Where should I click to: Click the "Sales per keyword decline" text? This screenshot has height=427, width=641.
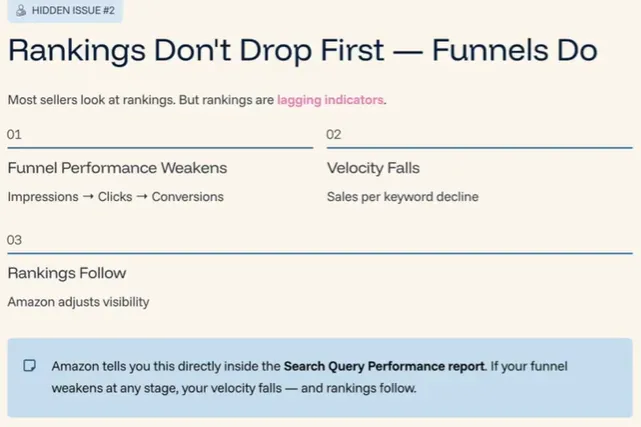(402, 197)
